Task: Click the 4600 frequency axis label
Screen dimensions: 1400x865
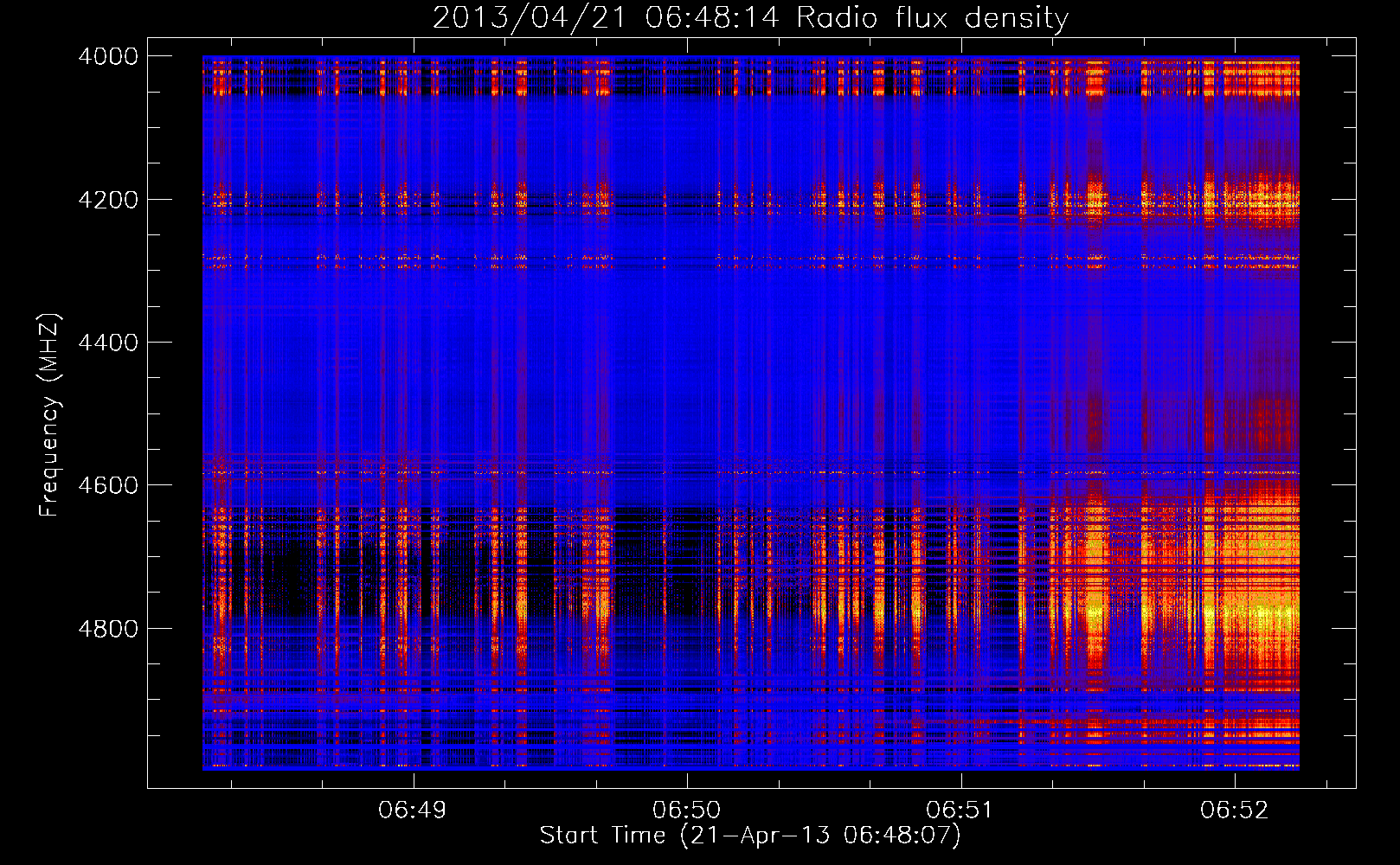Action: (108, 485)
